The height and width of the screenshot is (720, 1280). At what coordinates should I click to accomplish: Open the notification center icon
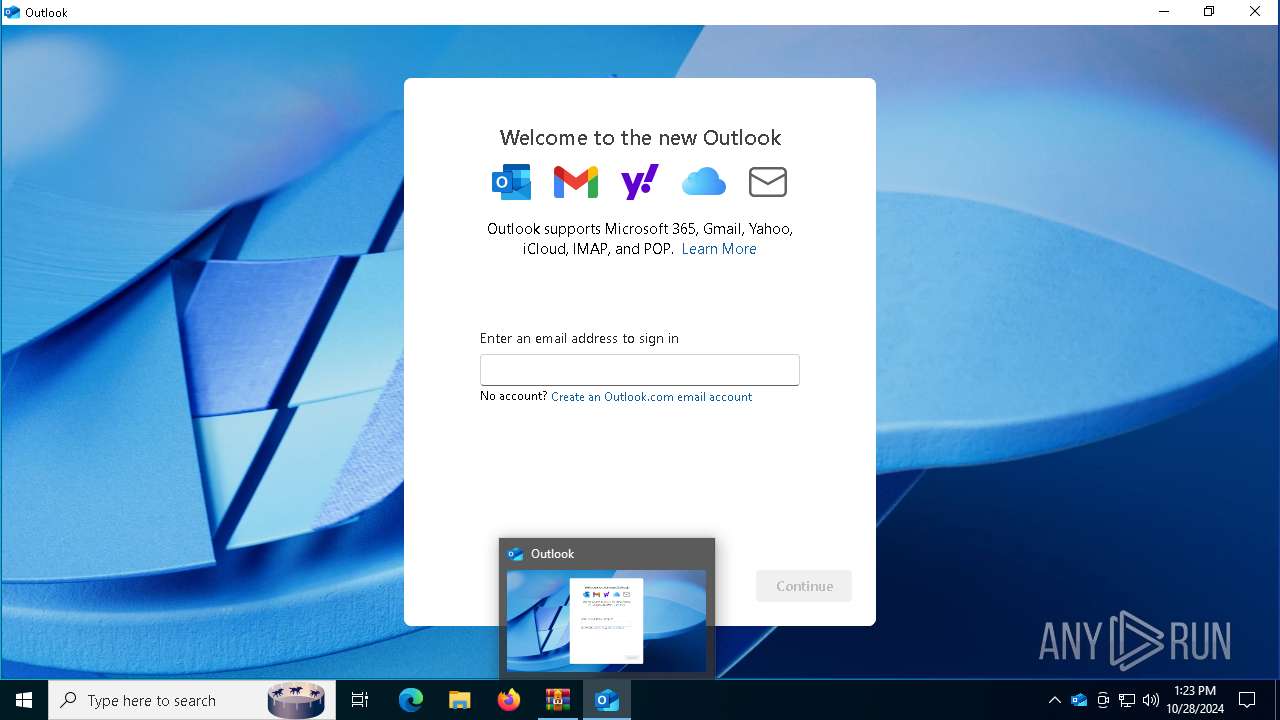pos(1247,700)
